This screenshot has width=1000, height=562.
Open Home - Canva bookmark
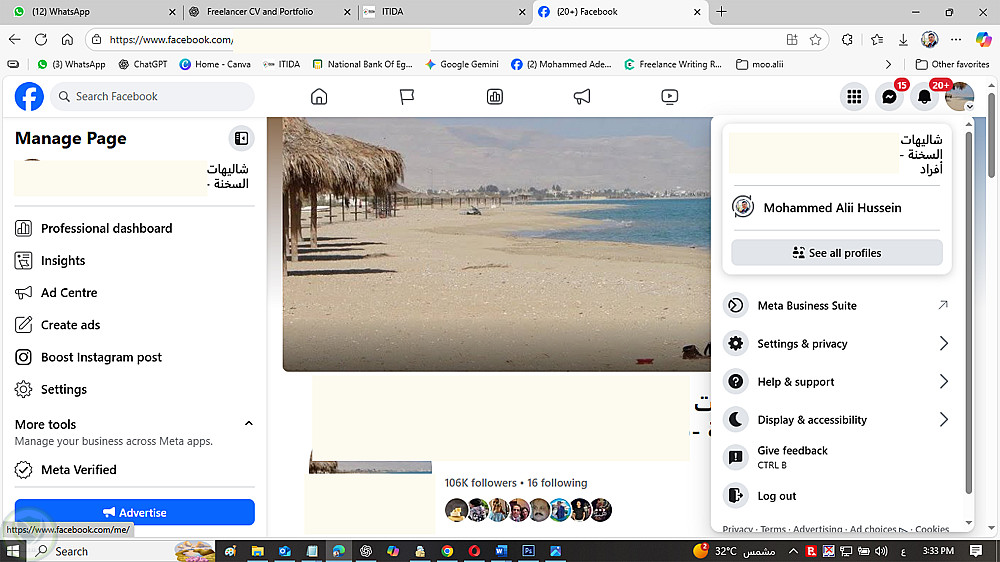(215, 64)
